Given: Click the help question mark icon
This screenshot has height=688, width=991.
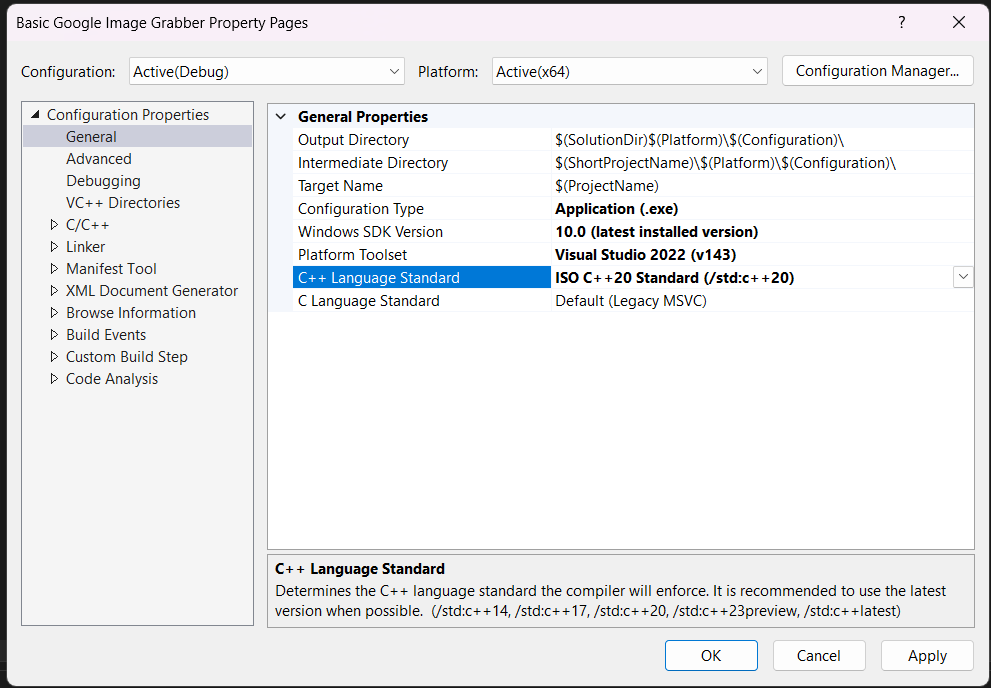Looking at the screenshot, I should [x=901, y=22].
